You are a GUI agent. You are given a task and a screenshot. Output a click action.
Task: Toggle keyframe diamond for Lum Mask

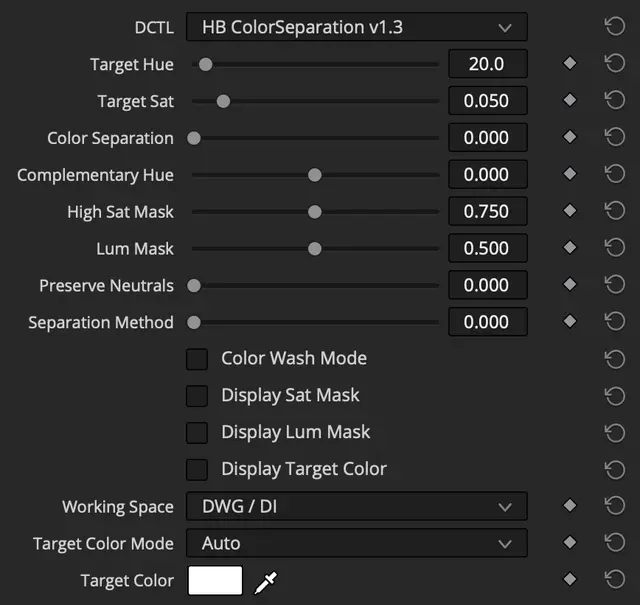pyautogui.click(x=570, y=249)
